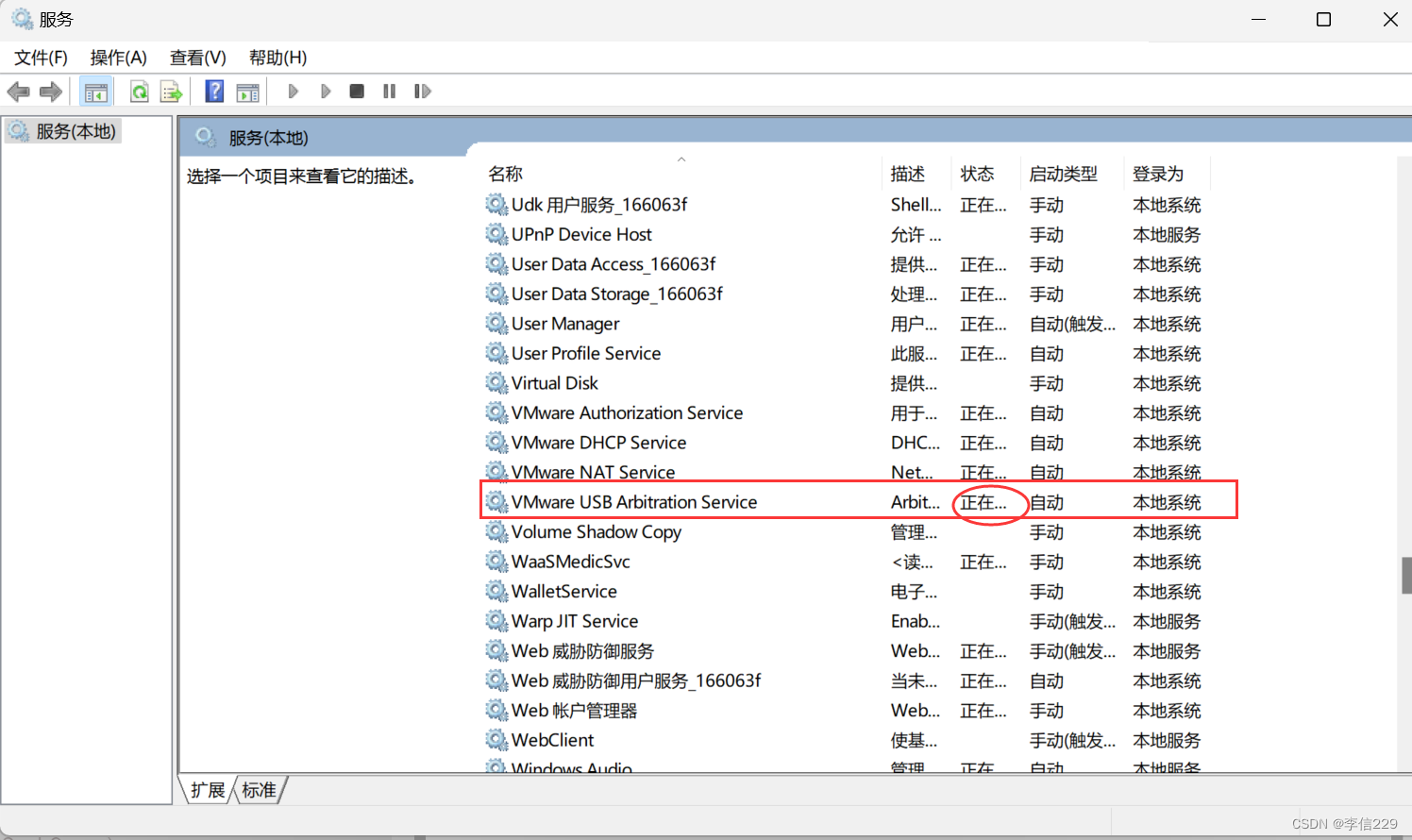Click DHC... description of VMware DHCP Service

tap(916, 443)
